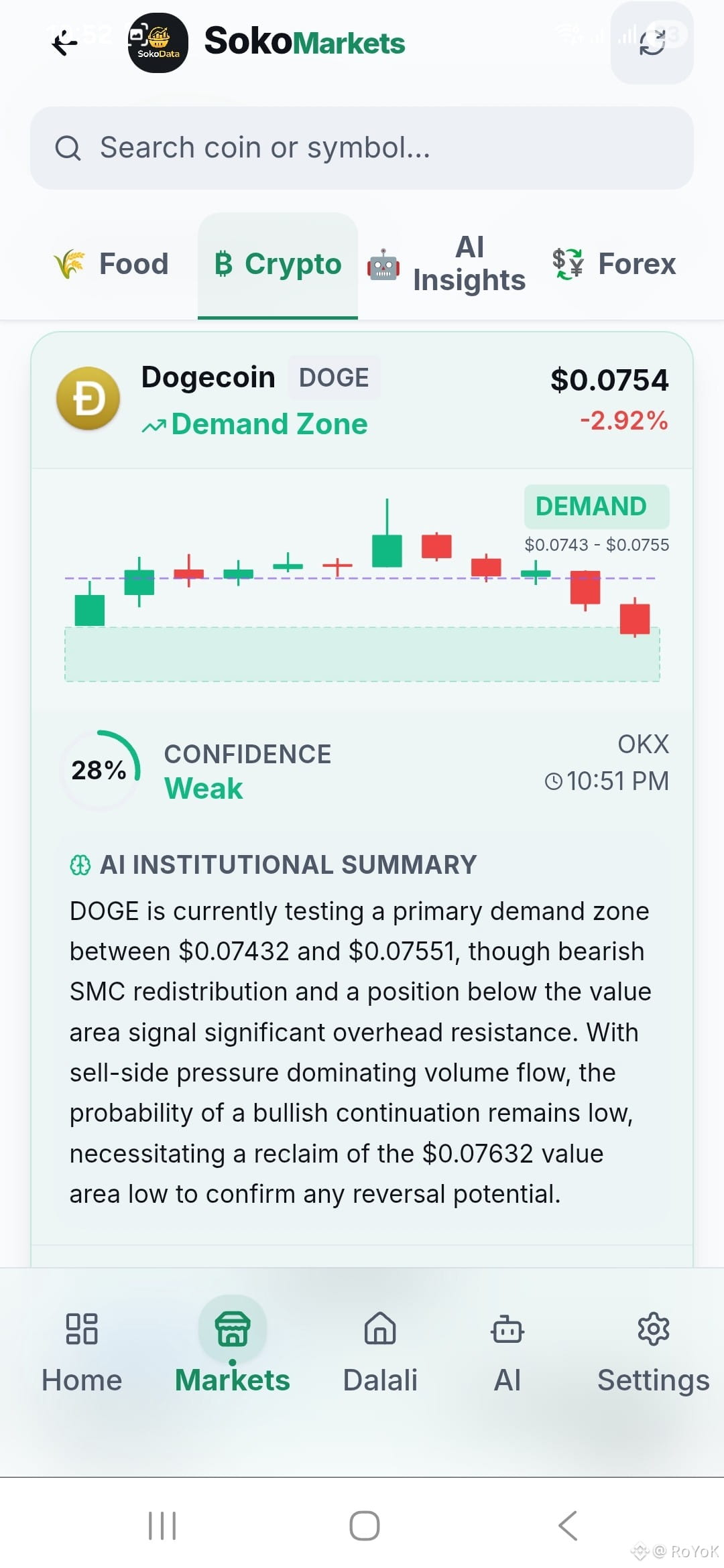Viewport: 724px width, 1568px height.
Task: Tap the 28% confidence gauge
Action: pyautogui.click(x=101, y=770)
